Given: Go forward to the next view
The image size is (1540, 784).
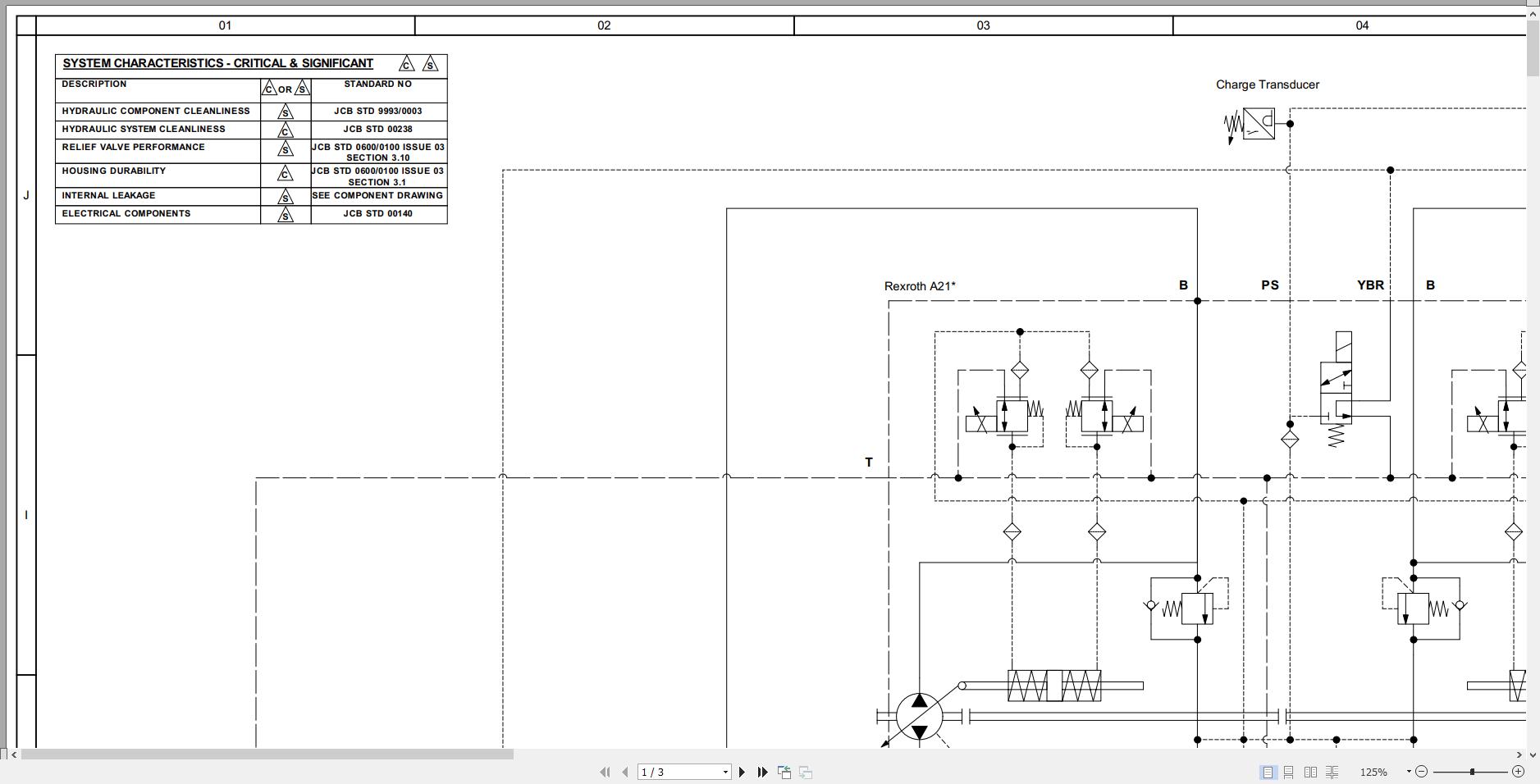Looking at the screenshot, I should [x=807, y=772].
